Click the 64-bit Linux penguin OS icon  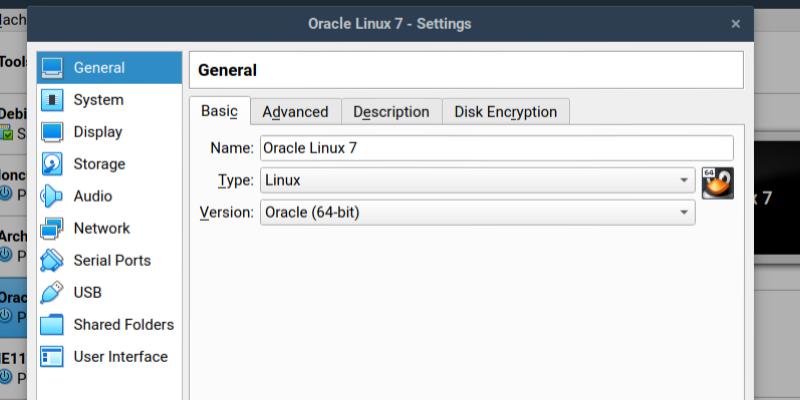click(x=717, y=181)
